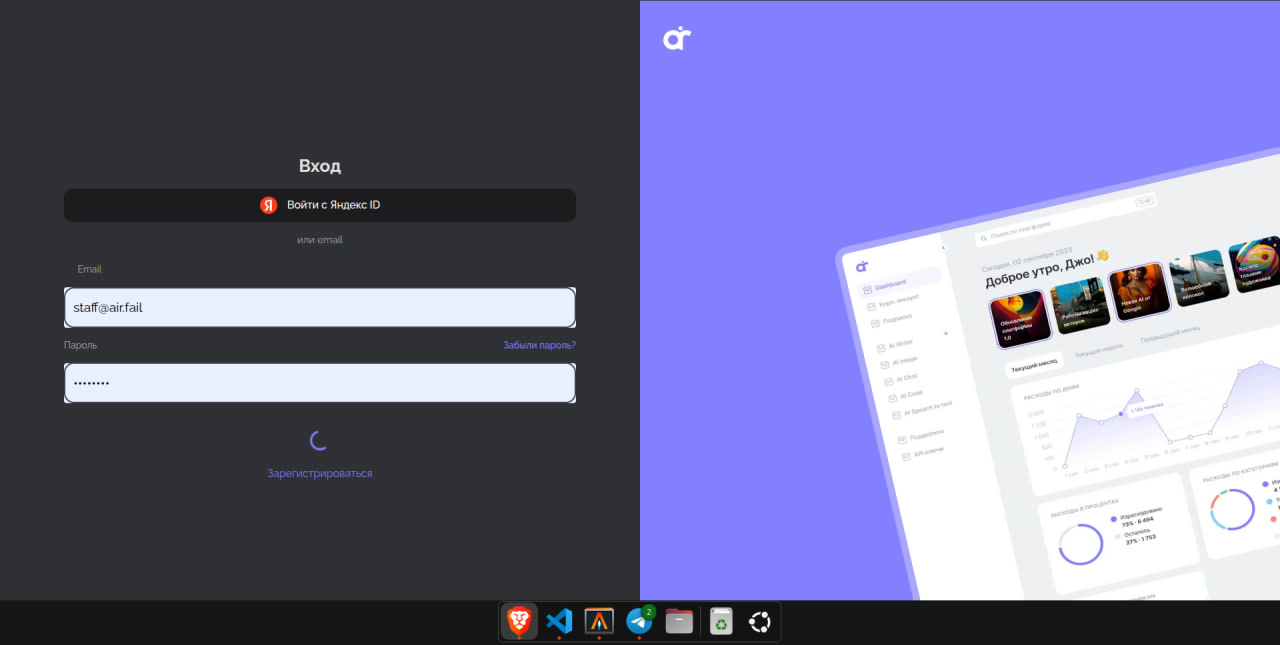Open the Files folder dock icon
The image size is (1280, 645).
click(679, 622)
